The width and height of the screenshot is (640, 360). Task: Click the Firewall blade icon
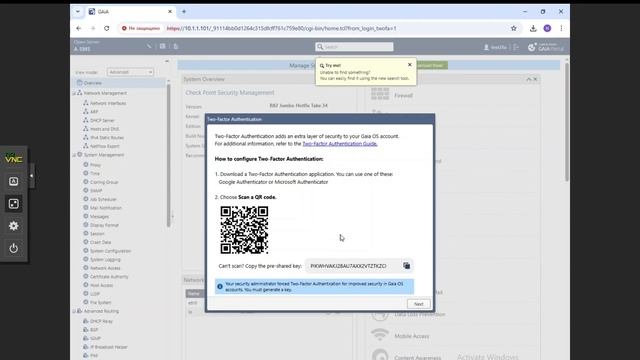click(x=380, y=95)
